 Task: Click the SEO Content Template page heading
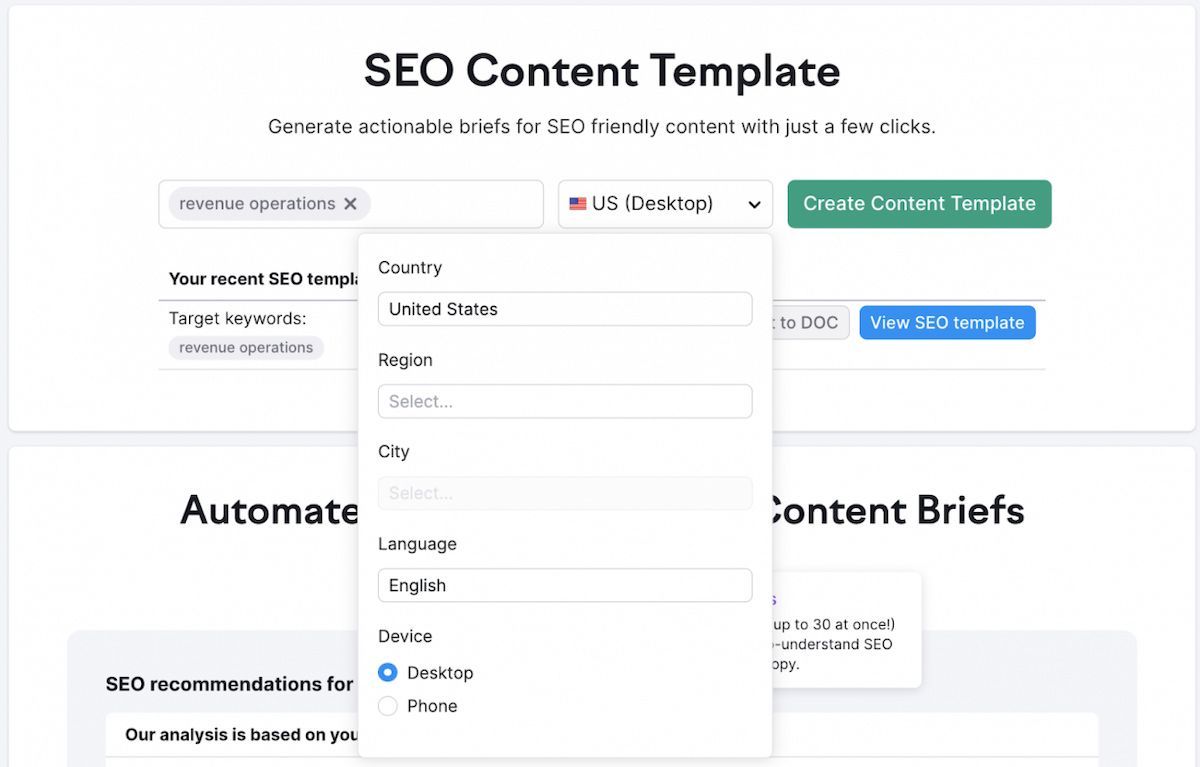pyautogui.click(x=602, y=72)
